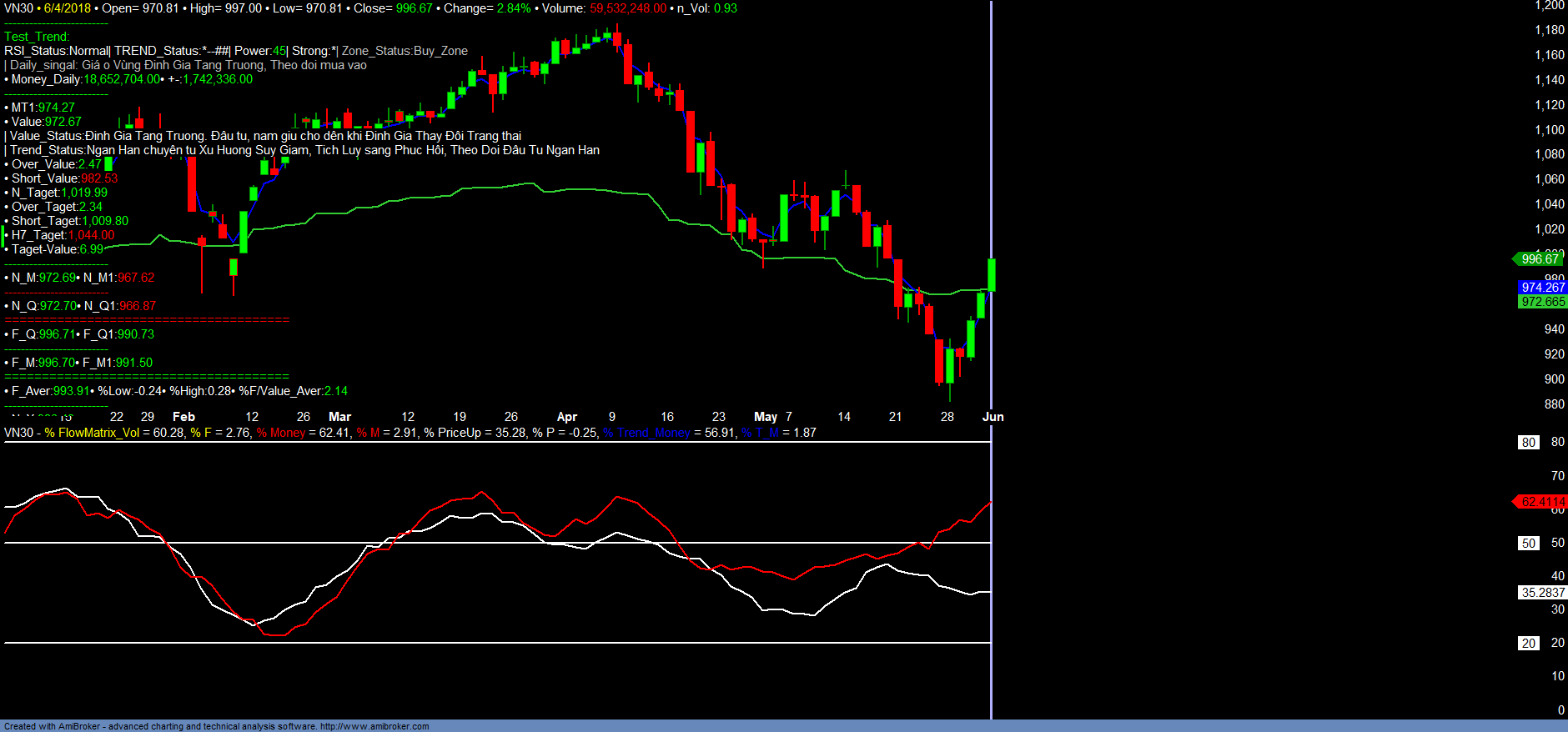The height and width of the screenshot is (732, 1568).
Task: Select Jun on the date axis
Action: click(x=993, y=417)
